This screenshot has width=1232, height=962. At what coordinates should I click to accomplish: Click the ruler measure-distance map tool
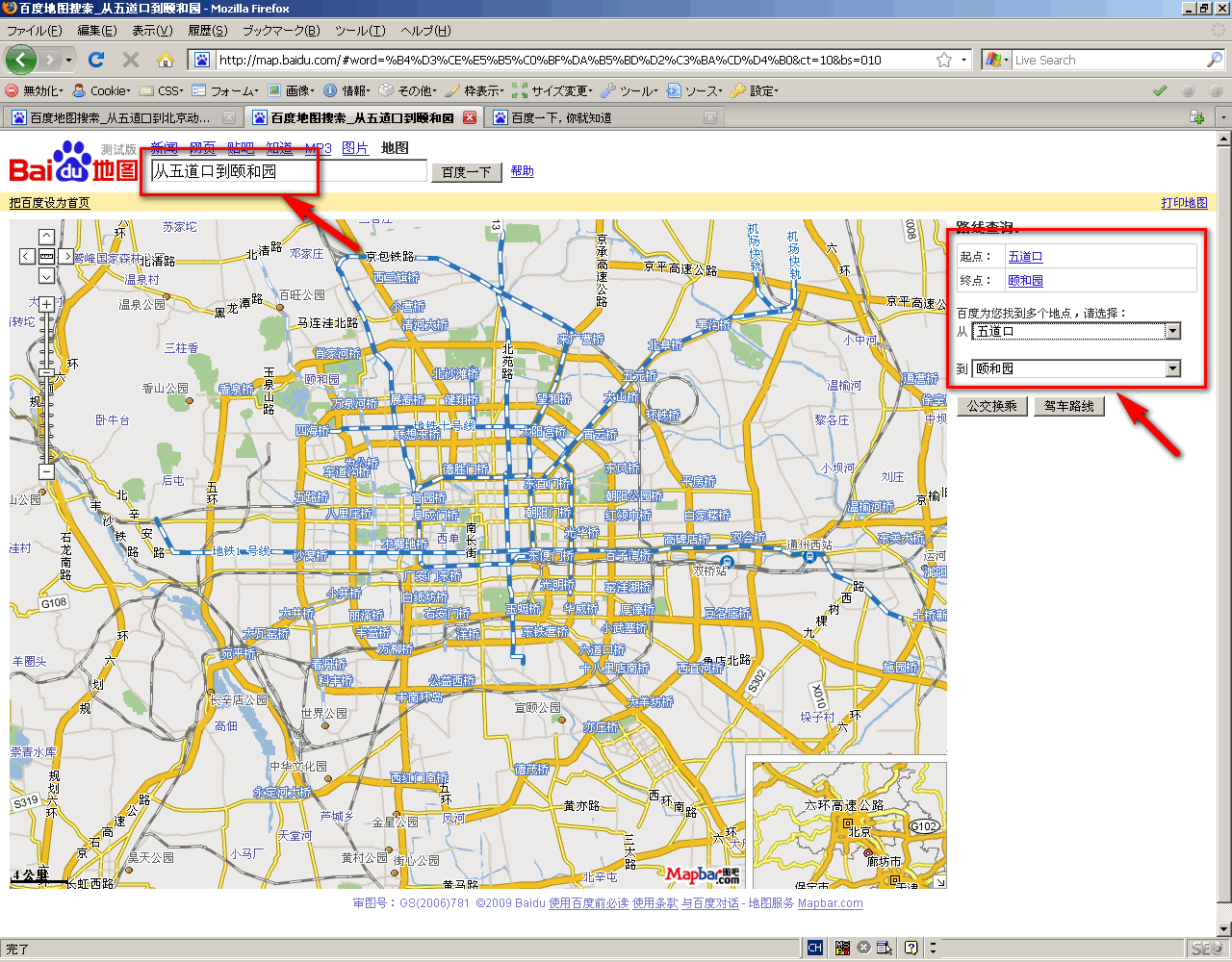[46, 256]
